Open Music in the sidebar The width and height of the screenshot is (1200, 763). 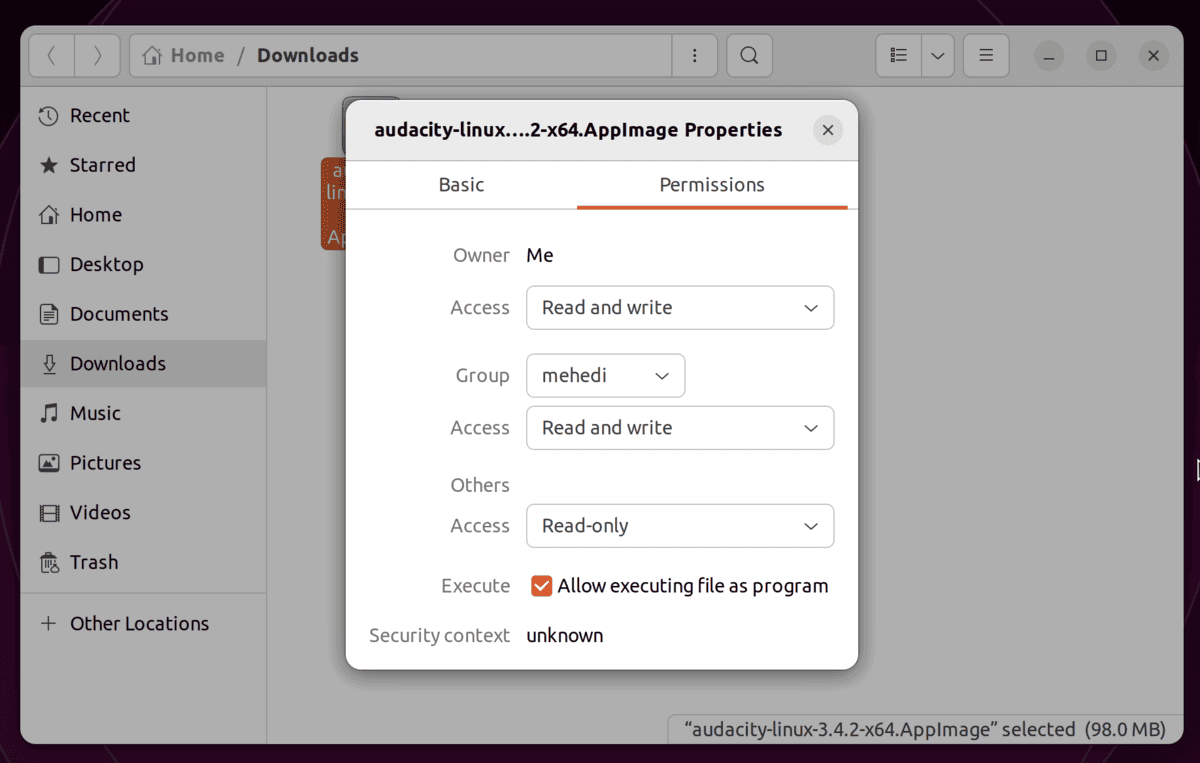[x=143, y=413]
